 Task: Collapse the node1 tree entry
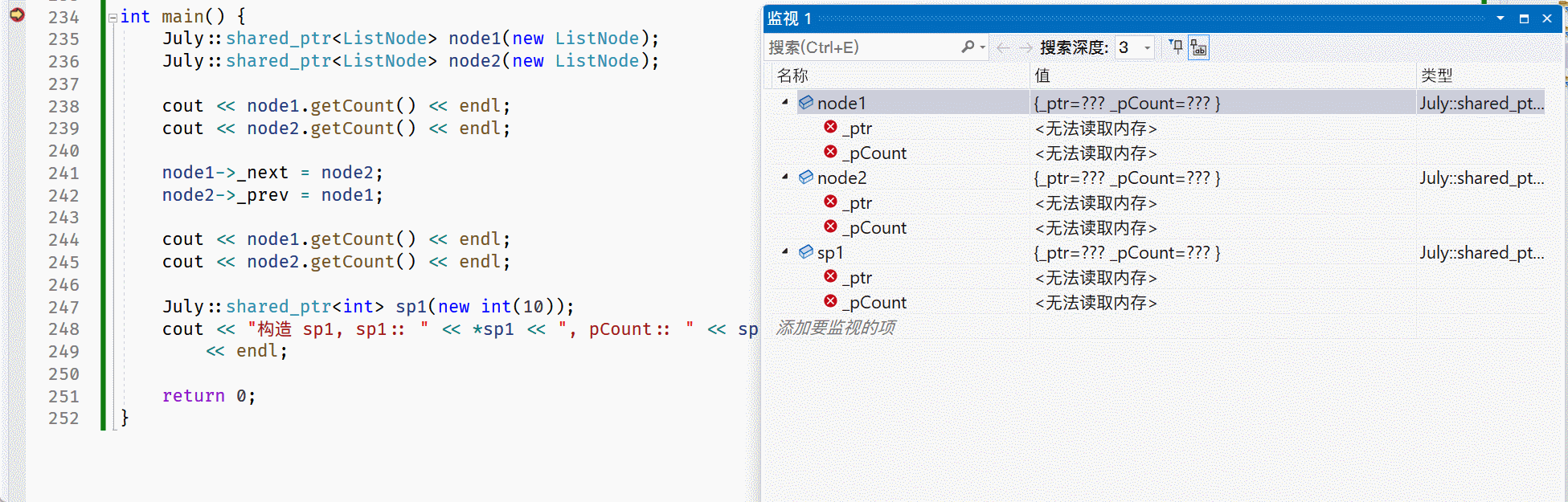[x=785, y=102]
